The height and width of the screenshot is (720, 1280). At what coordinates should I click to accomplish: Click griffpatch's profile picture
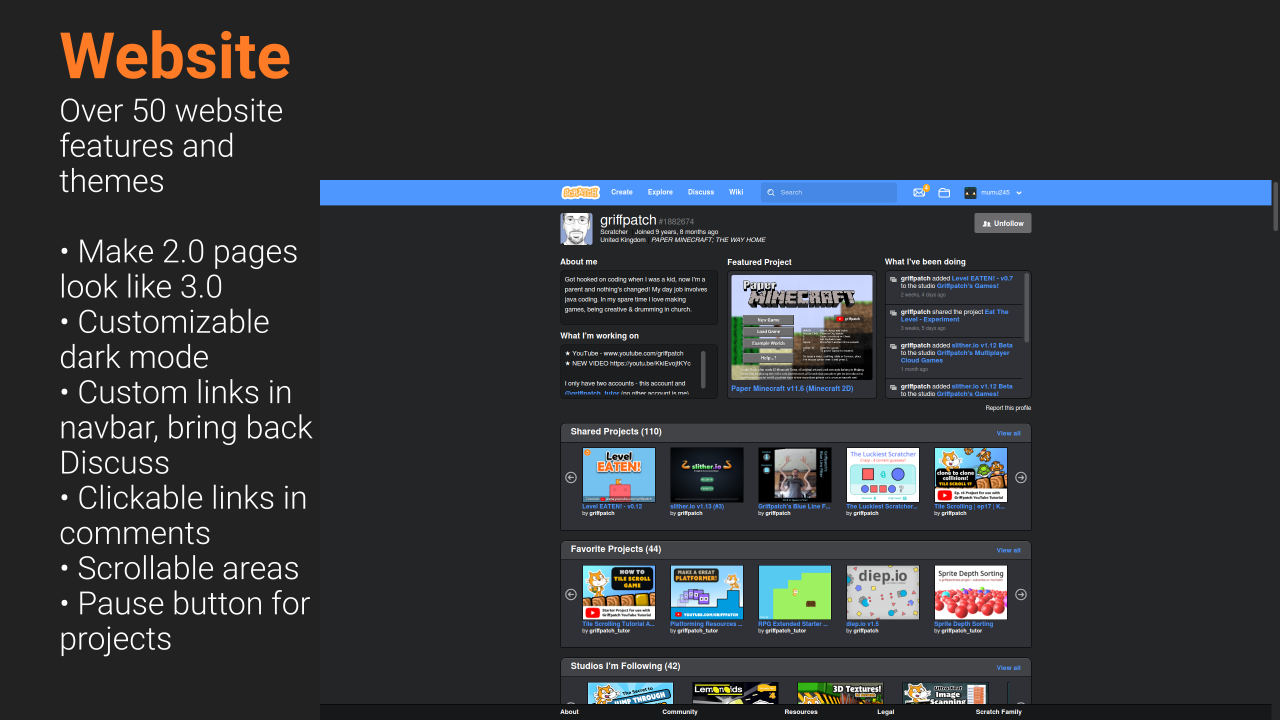tap(576, 228)
